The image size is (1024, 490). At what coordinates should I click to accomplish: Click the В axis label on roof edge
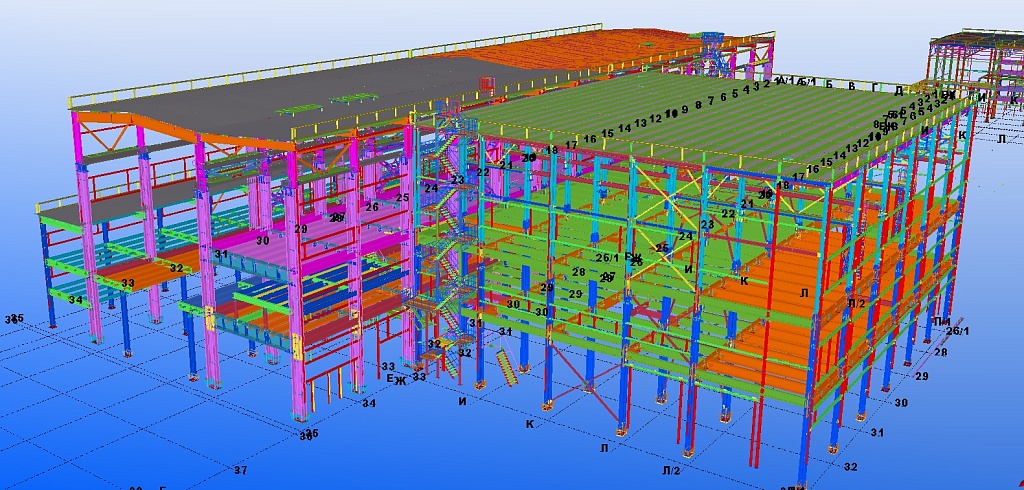pos(851,86)
